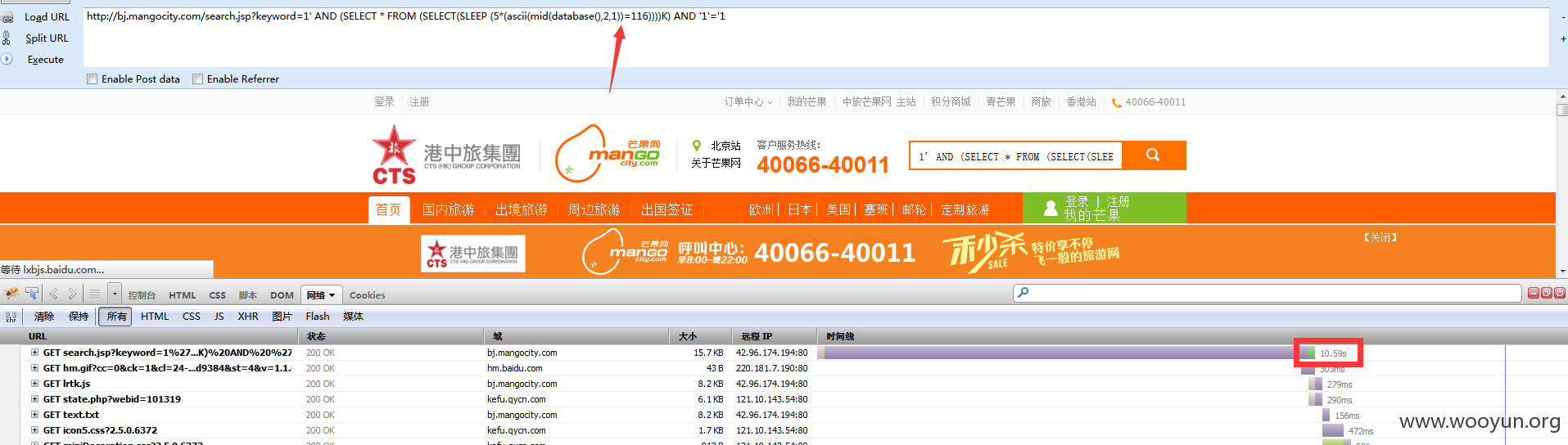Click the phone icon by 40066-40011
Viewport: 1568px width, 445px height.
(x=1116, y=103)
